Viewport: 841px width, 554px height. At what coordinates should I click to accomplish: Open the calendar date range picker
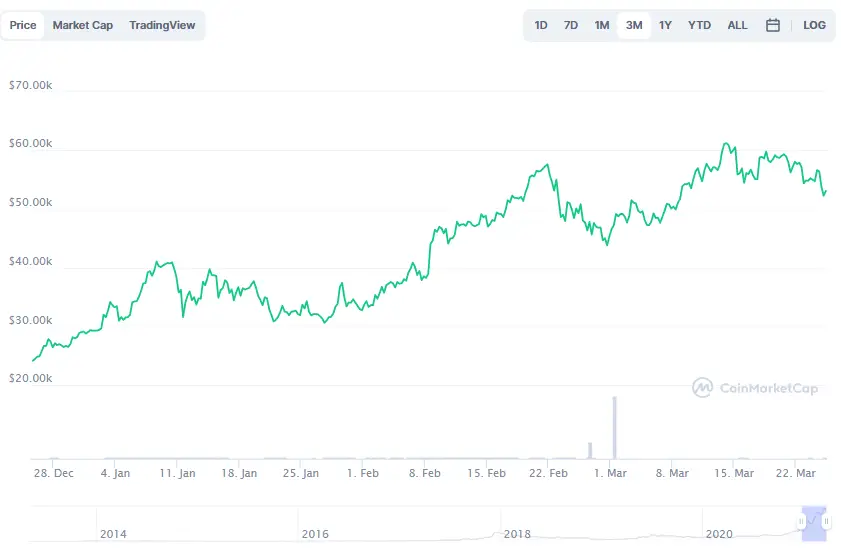772,25
